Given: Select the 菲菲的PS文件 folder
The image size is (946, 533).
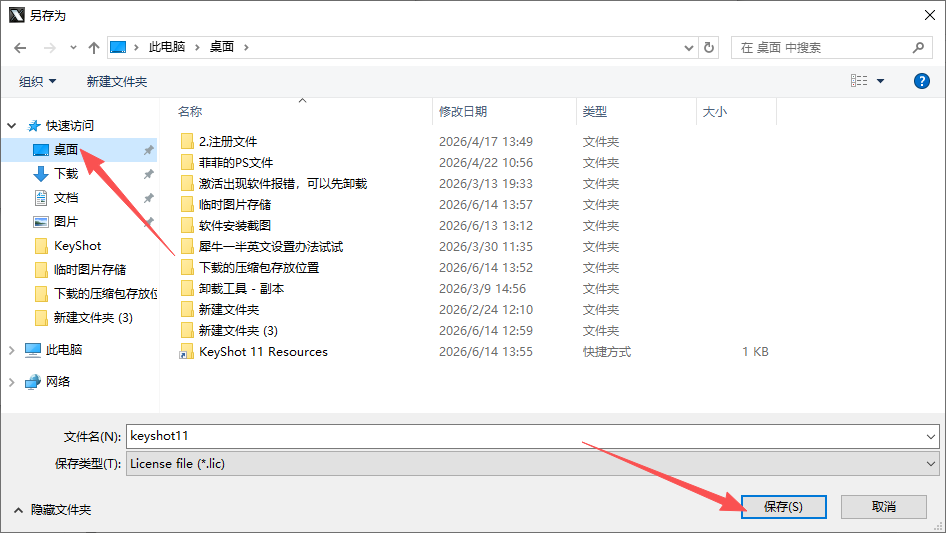Looking at the screenshot, I should [x=236, y=163].
